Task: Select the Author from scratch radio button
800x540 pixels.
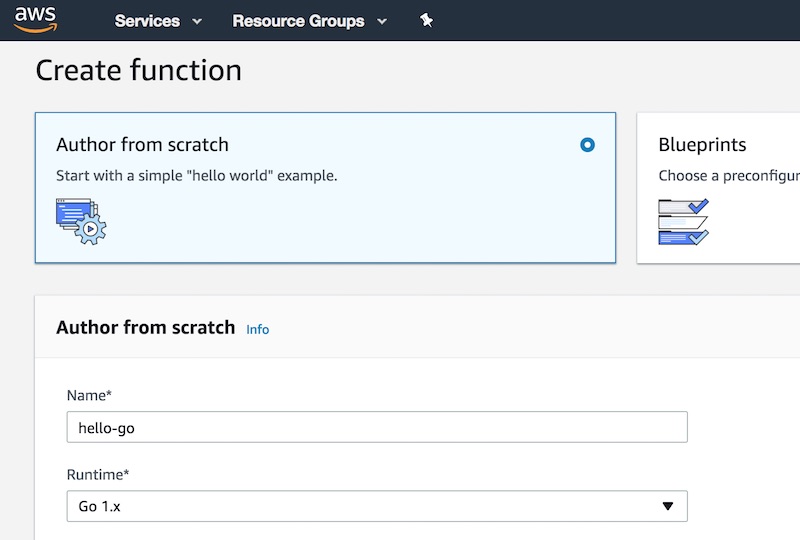Action: [587, 145]
